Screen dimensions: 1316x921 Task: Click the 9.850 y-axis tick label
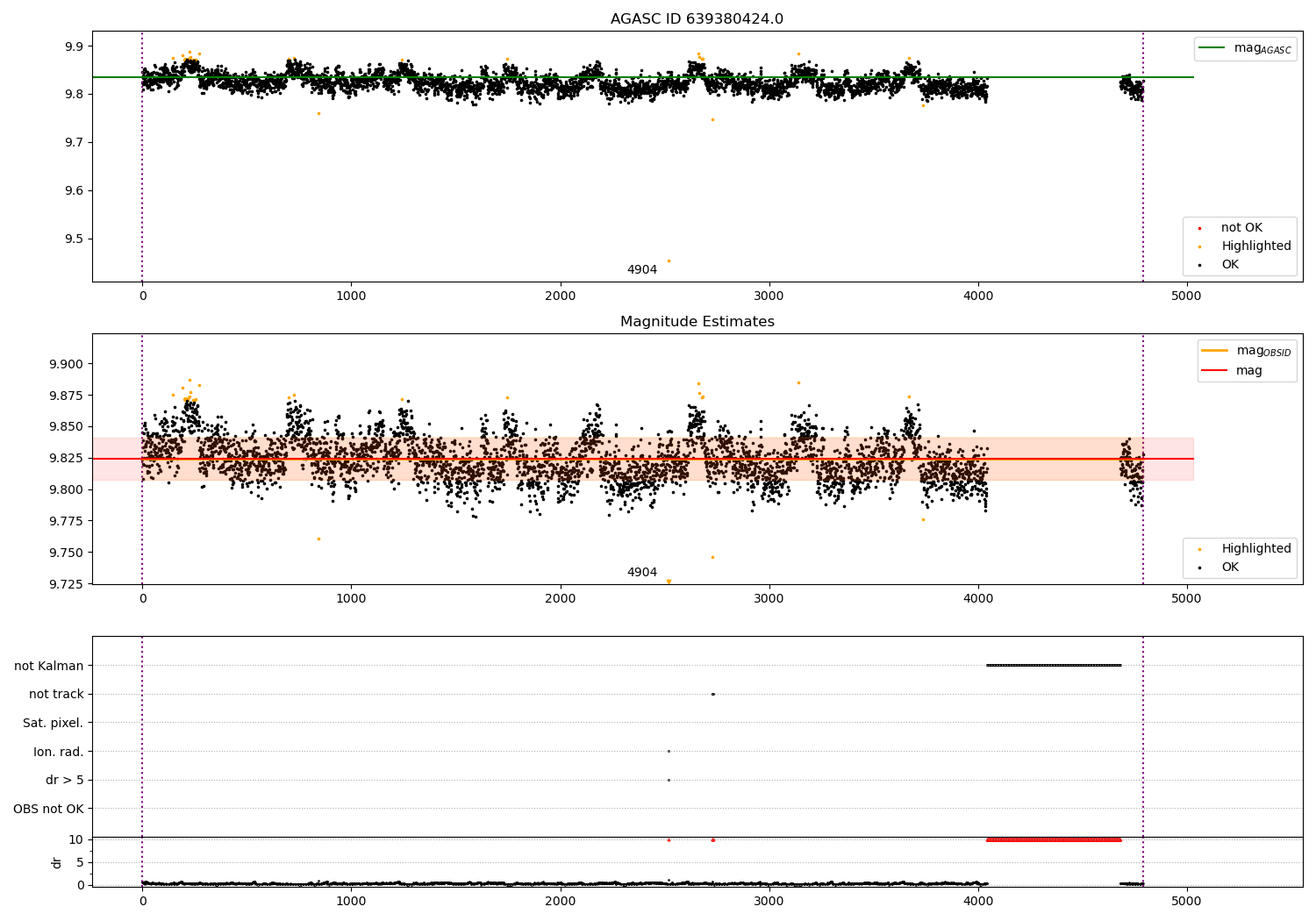point(66,427)
